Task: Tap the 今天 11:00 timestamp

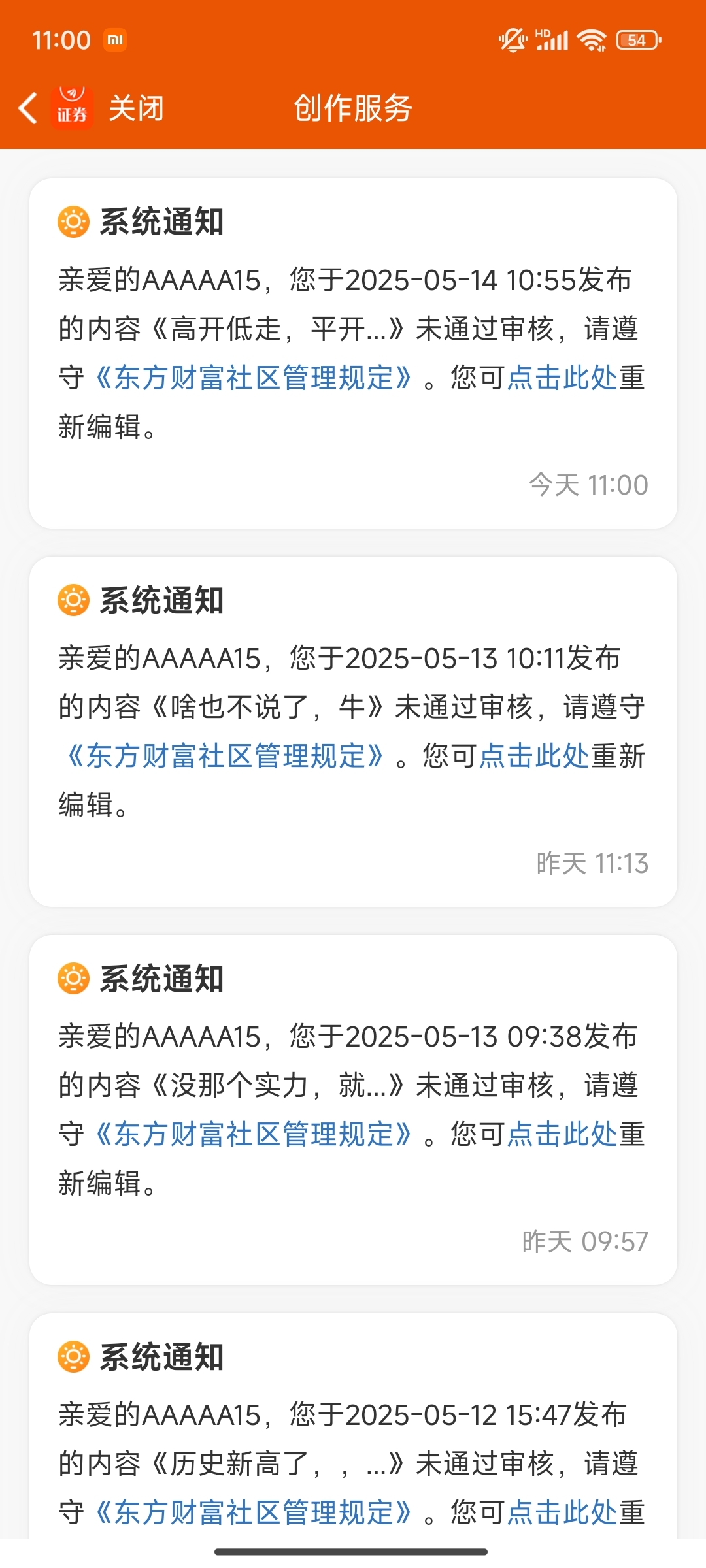Action: (588, 485)
